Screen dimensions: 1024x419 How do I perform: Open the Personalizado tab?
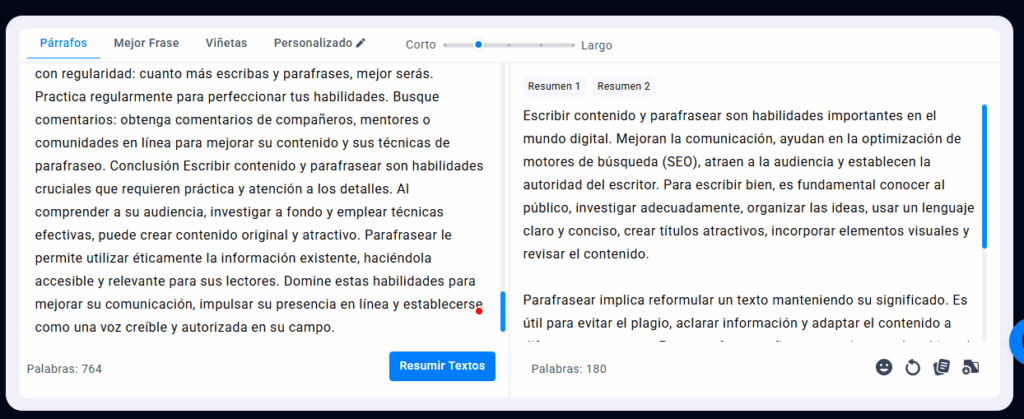coord(313,43)
